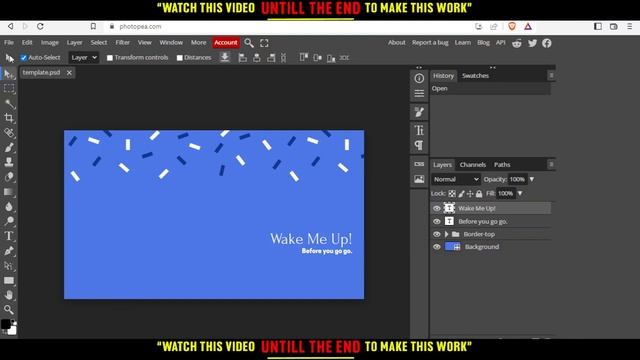
Task: Select the Type tool
Action: [9, 236]
